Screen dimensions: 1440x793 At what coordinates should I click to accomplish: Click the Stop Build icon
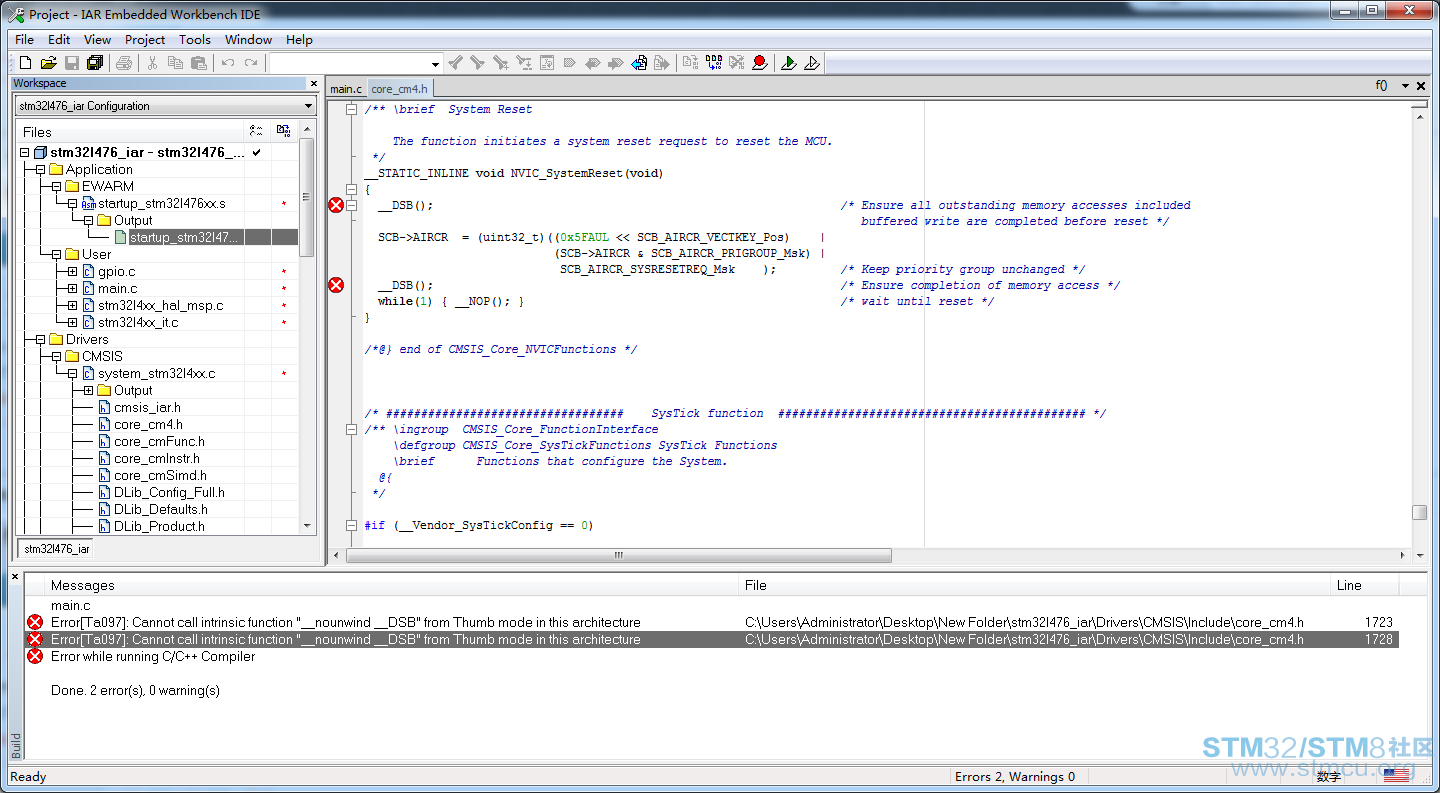click(x=737, y=63)
